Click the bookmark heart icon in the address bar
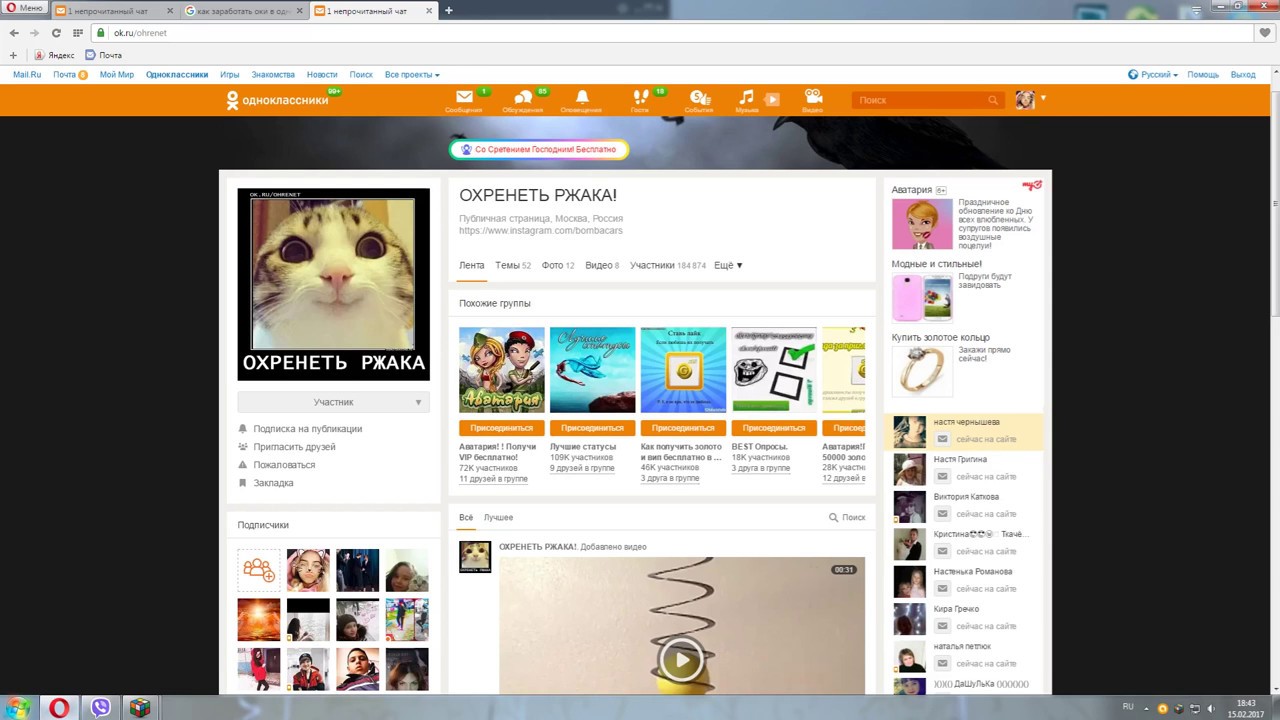 pyautogui.click(x=1265, y=33)
